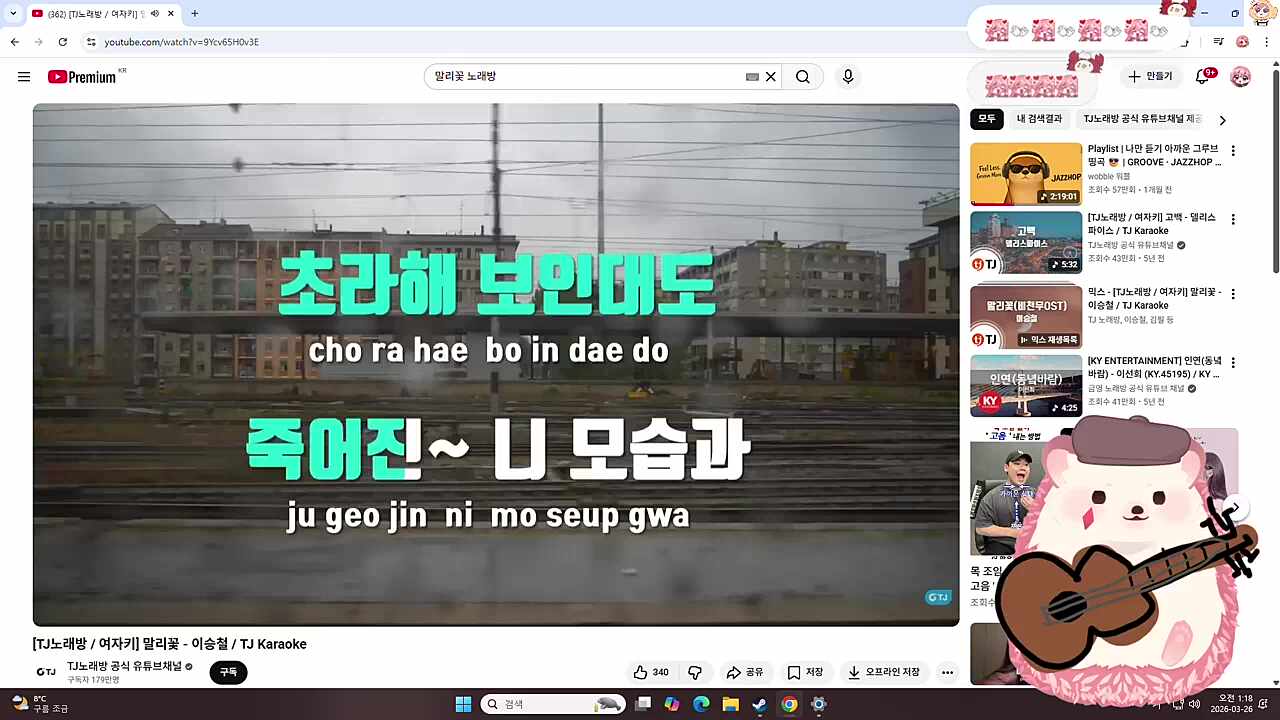The width and height of the screenshot is (1280, 720).
Task: Save video to playlist with 저장
Action: pos(805,672)
